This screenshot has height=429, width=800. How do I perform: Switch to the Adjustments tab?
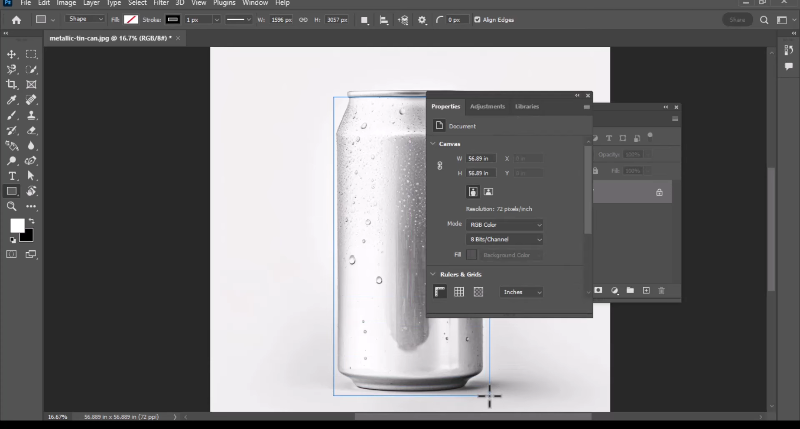point(487,106)
